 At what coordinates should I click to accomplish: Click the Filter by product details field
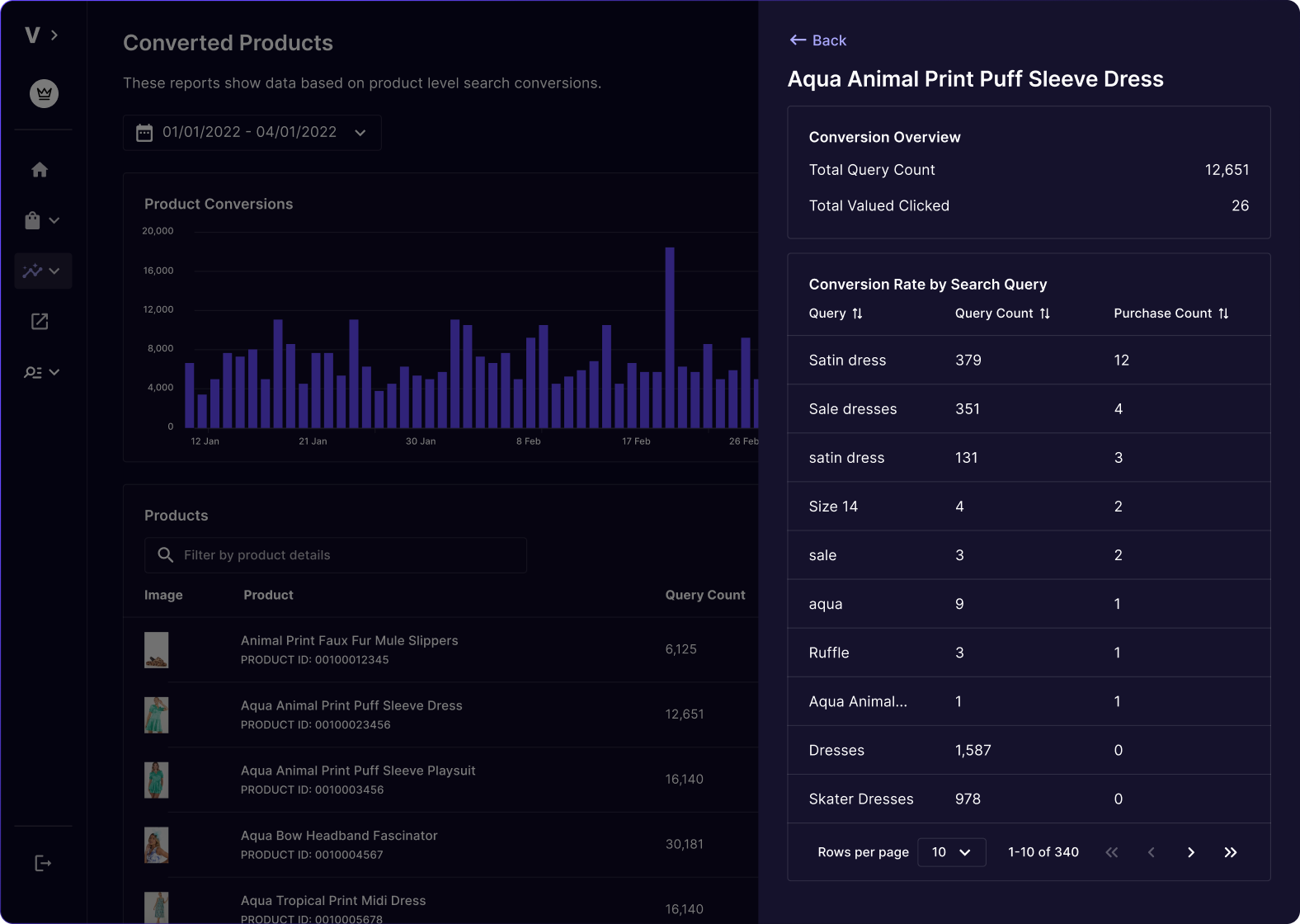[336, 555]
